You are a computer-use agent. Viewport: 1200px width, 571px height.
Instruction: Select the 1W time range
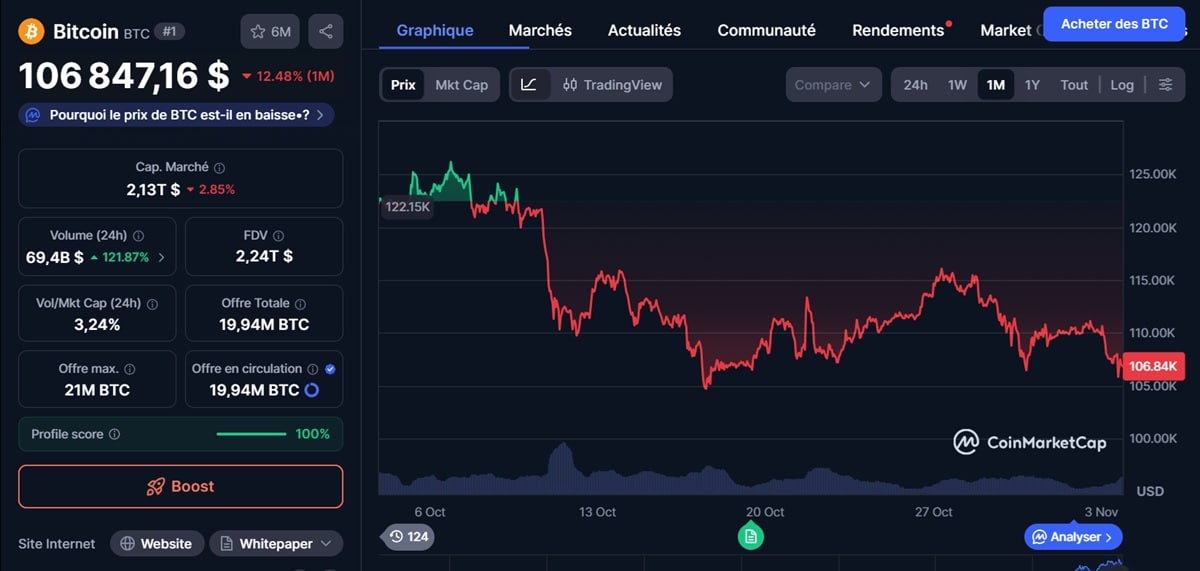[958, 85]
